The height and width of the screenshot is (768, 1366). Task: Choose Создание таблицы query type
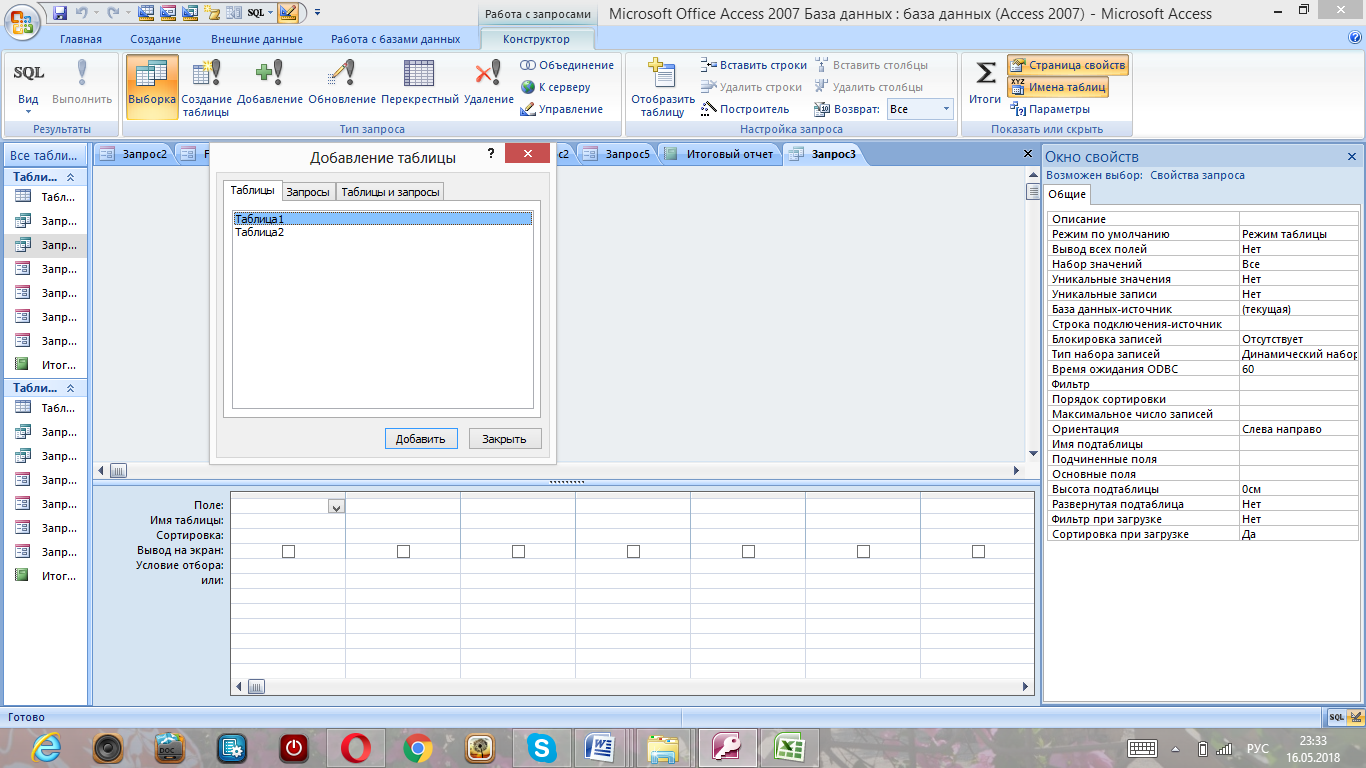pos(207,88)
